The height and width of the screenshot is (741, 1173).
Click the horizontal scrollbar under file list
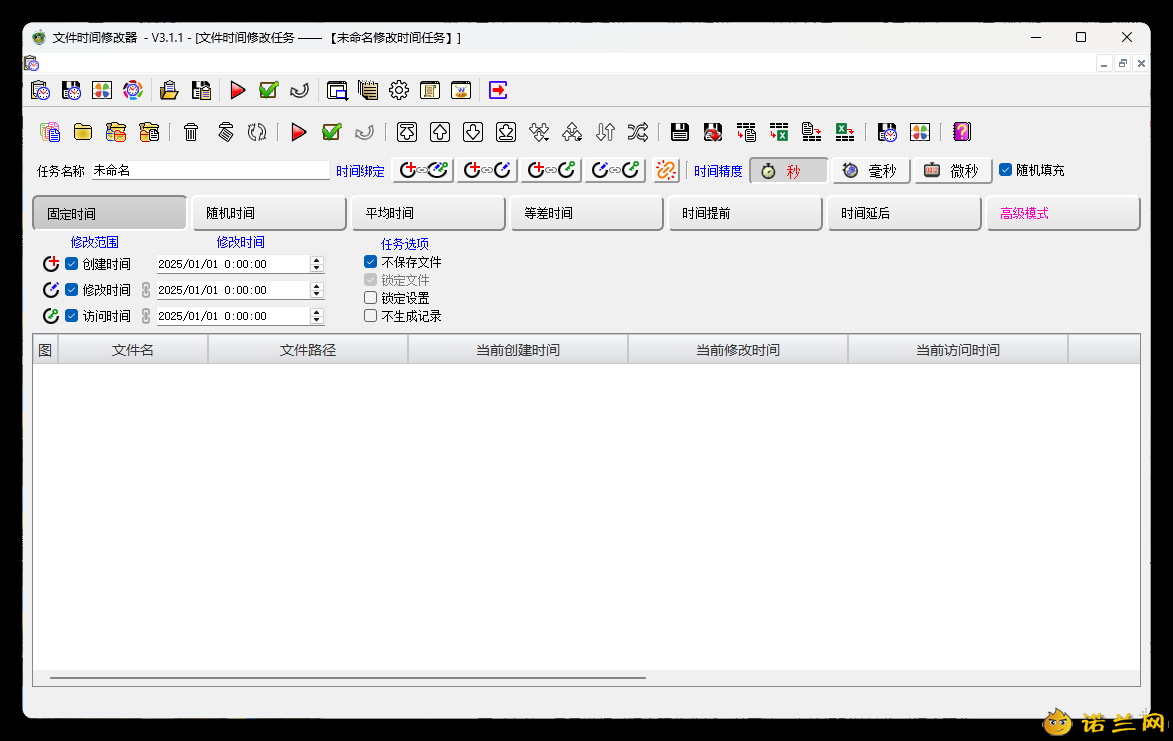[x=348, y=678]
